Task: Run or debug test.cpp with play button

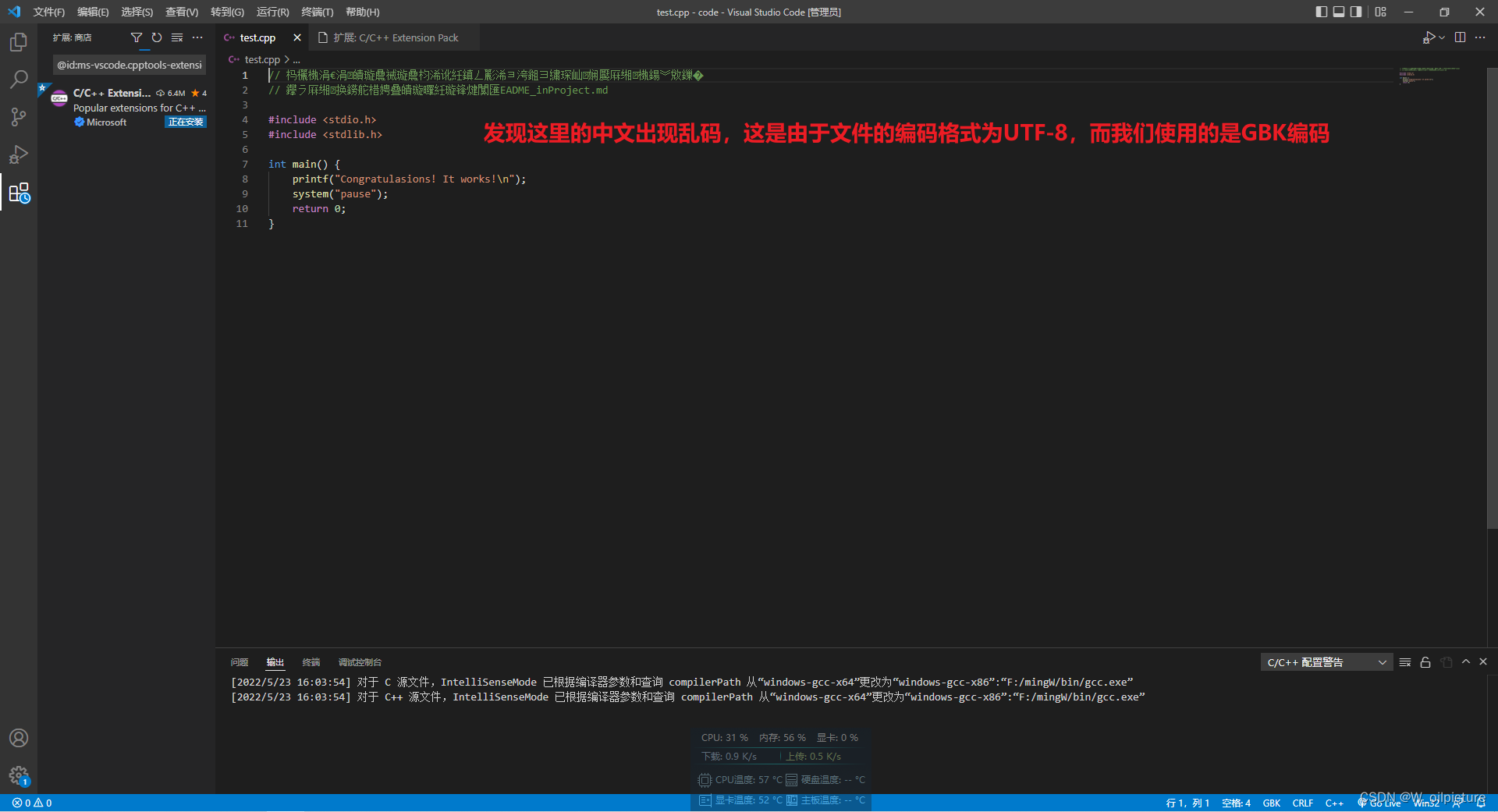Action: pyautogui.click(x=1429, y=37)
